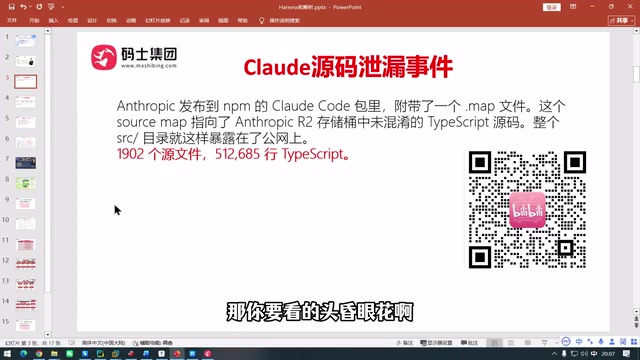
Task: Open File Explorer from taskbar
Action: [x=54, y=353]
